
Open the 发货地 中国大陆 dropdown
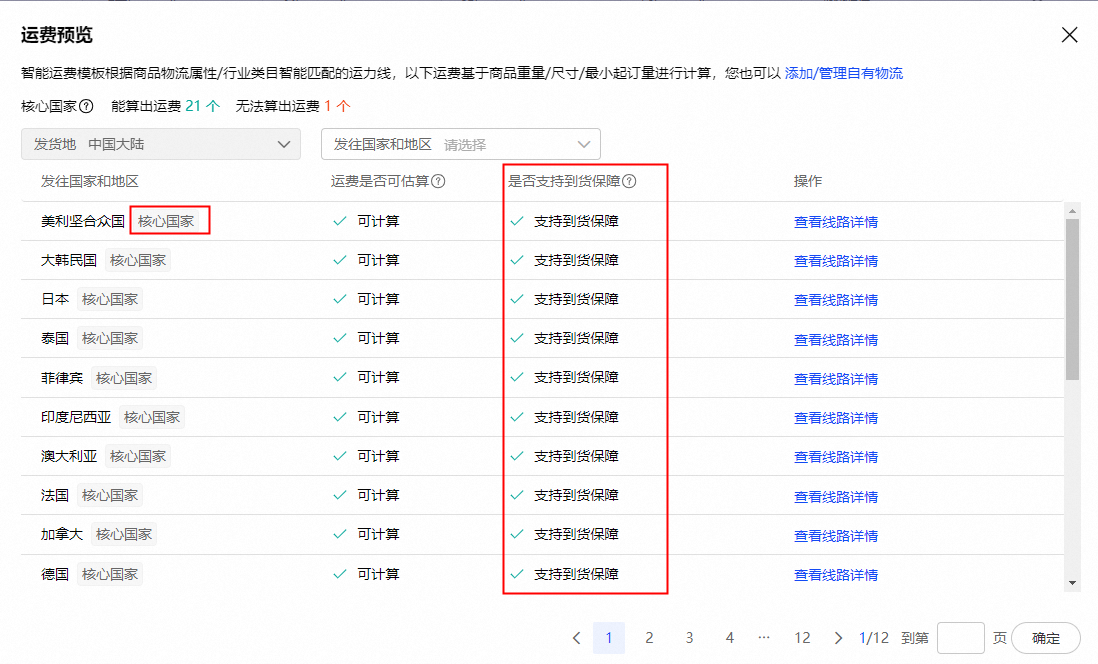(160, 144)
